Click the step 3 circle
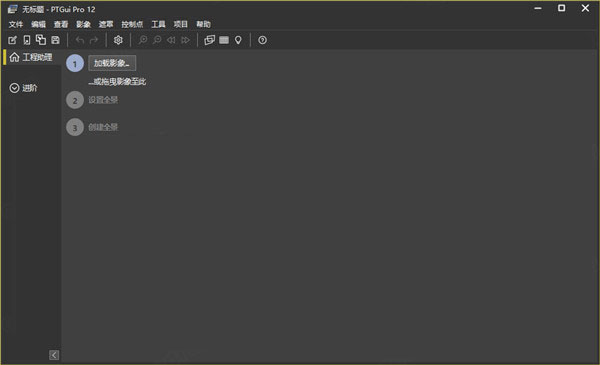 (x=75, y=127)
